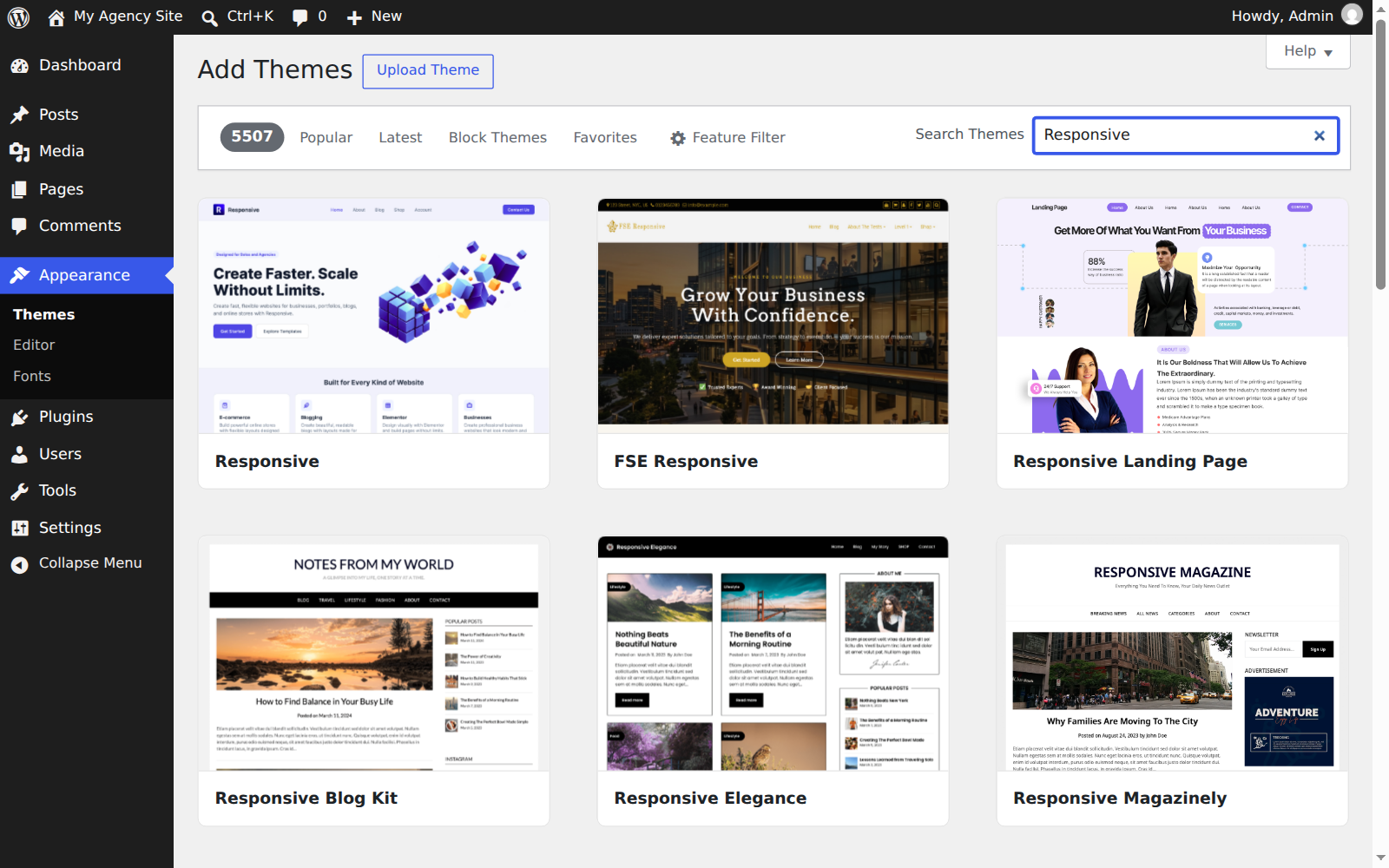Screen dimensions: 1389x868
Task: Click the Feature Filter gear icon
Action: point(678,138)
